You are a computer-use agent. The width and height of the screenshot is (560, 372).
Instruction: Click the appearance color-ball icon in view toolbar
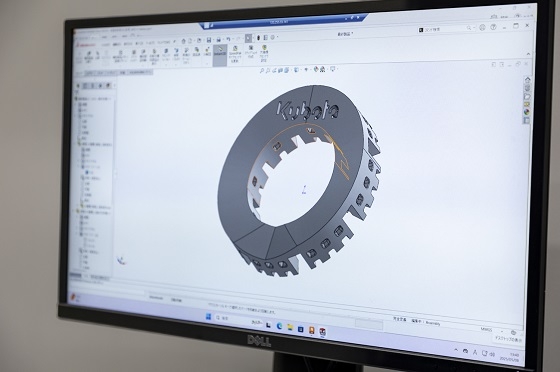click(x=317, y=69)
